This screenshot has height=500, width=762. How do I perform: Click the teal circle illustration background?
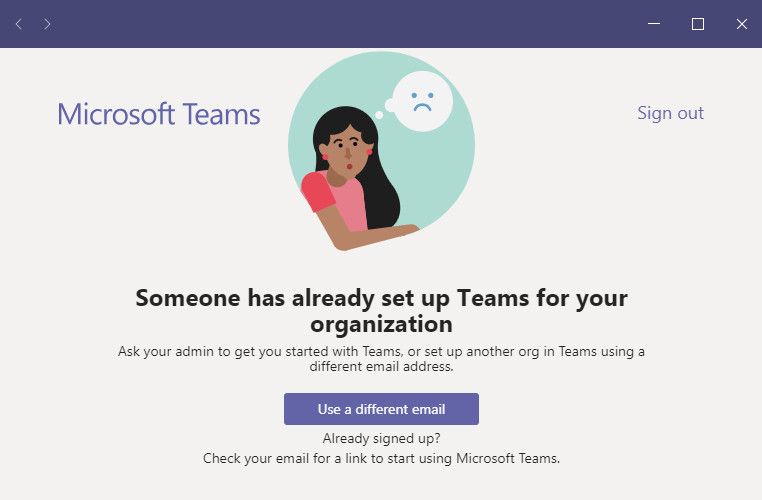[x=437, y=170]
